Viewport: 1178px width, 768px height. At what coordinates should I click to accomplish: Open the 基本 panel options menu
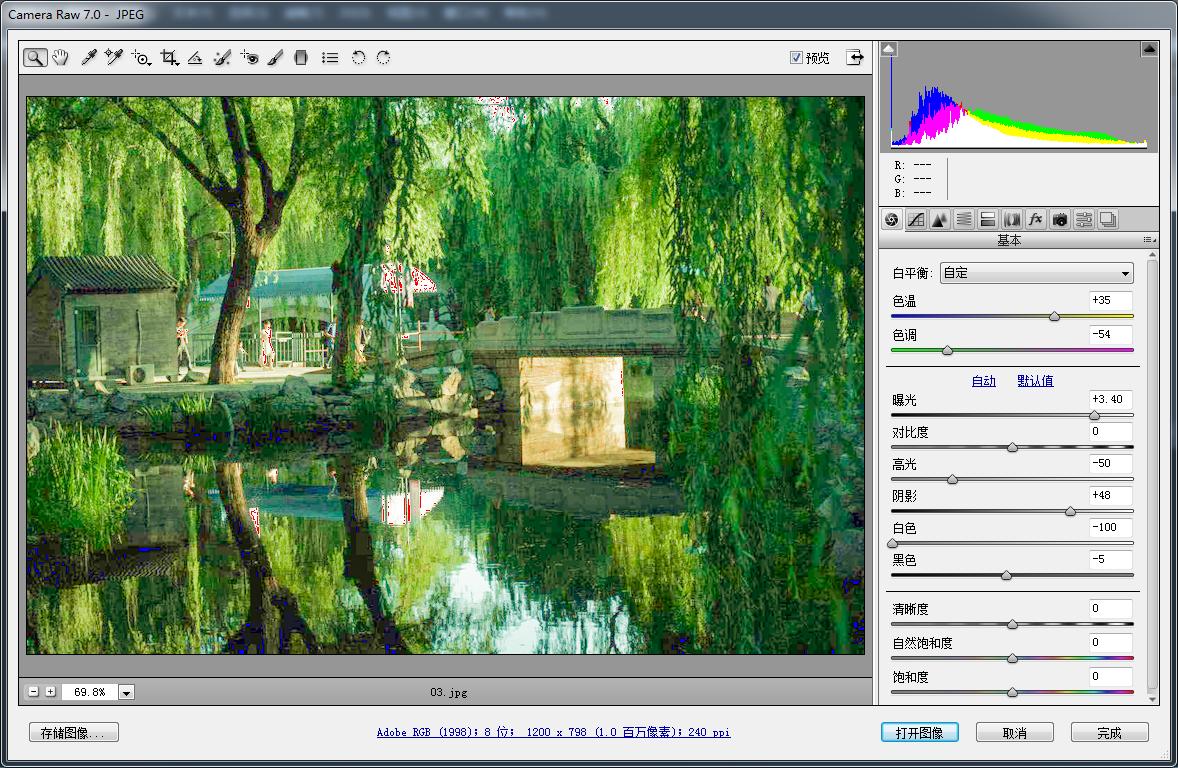pos(1149,240)
